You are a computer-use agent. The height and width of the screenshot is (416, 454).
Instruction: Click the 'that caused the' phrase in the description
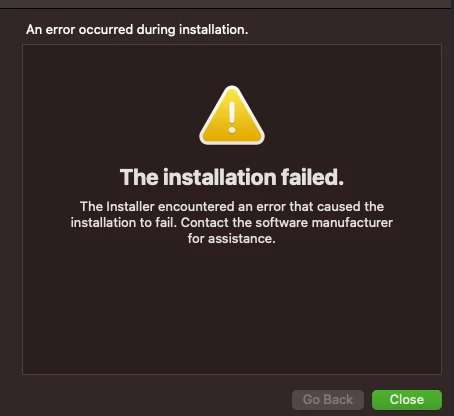pyautogui.click(x=337, y=207)
